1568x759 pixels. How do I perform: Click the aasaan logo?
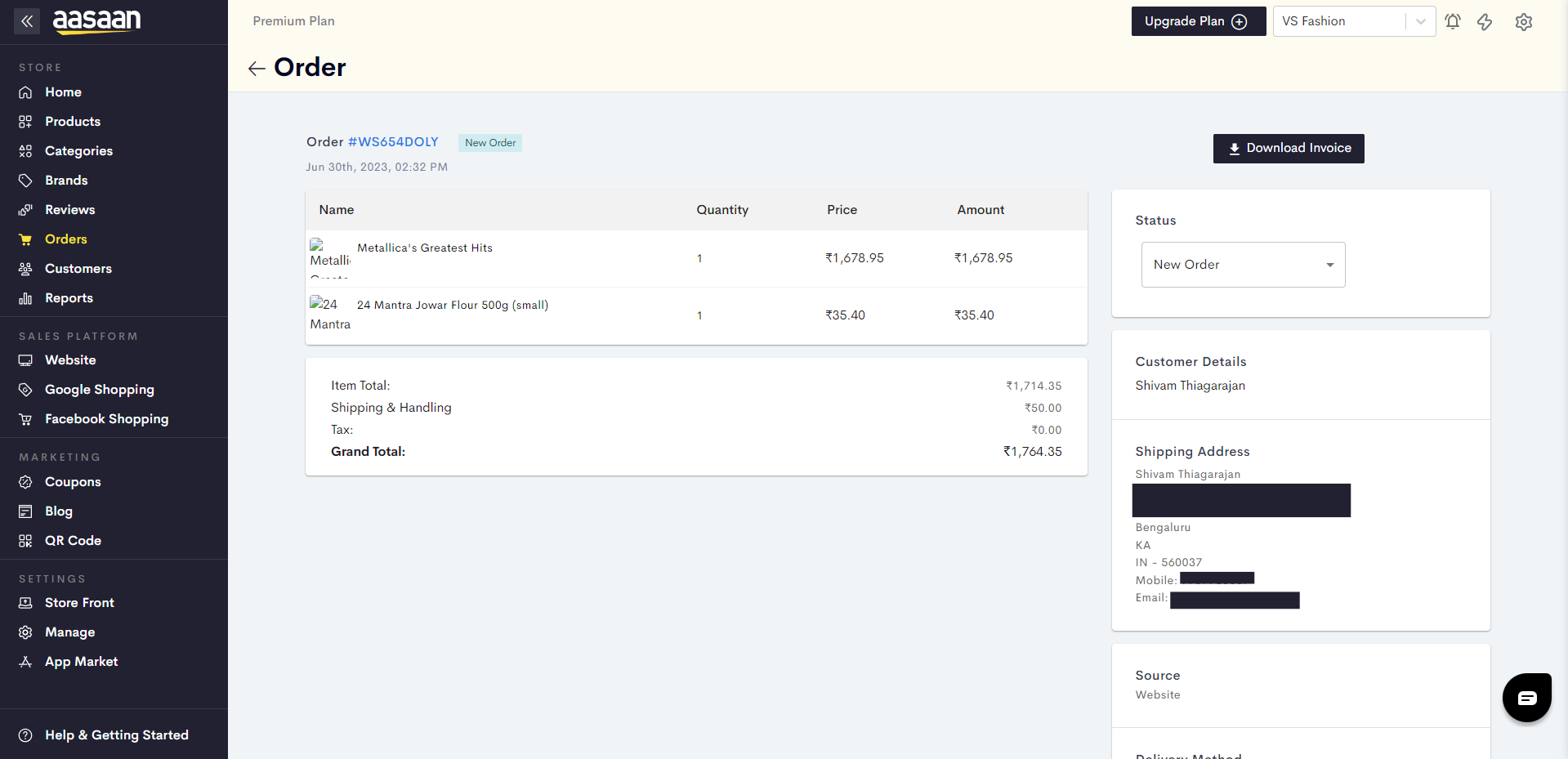tap(97, 21)
